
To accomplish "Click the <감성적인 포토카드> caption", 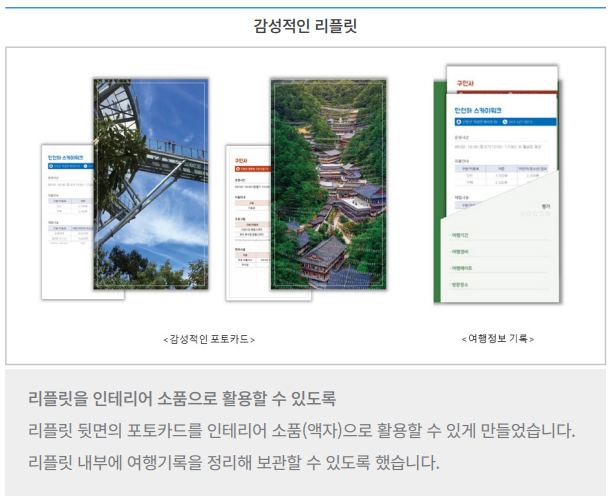I will click(x=209, y=339).
